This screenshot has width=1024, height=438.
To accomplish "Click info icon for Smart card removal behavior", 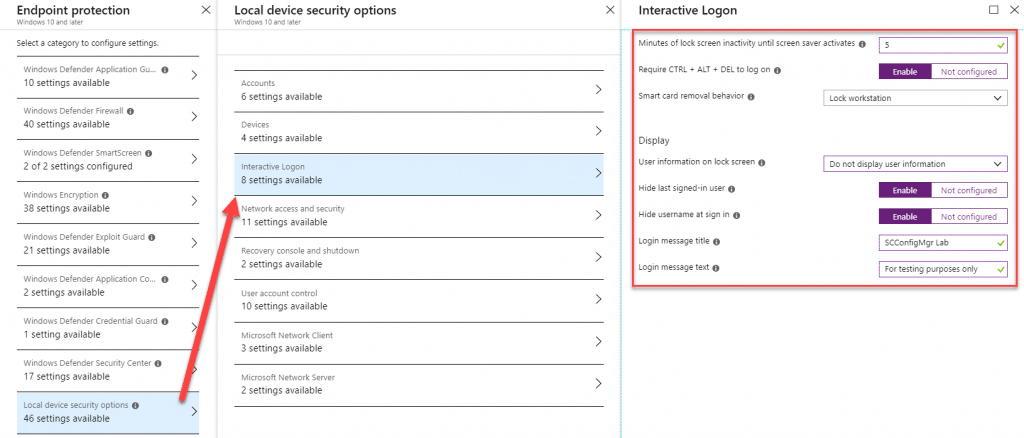I will [751, 97].
